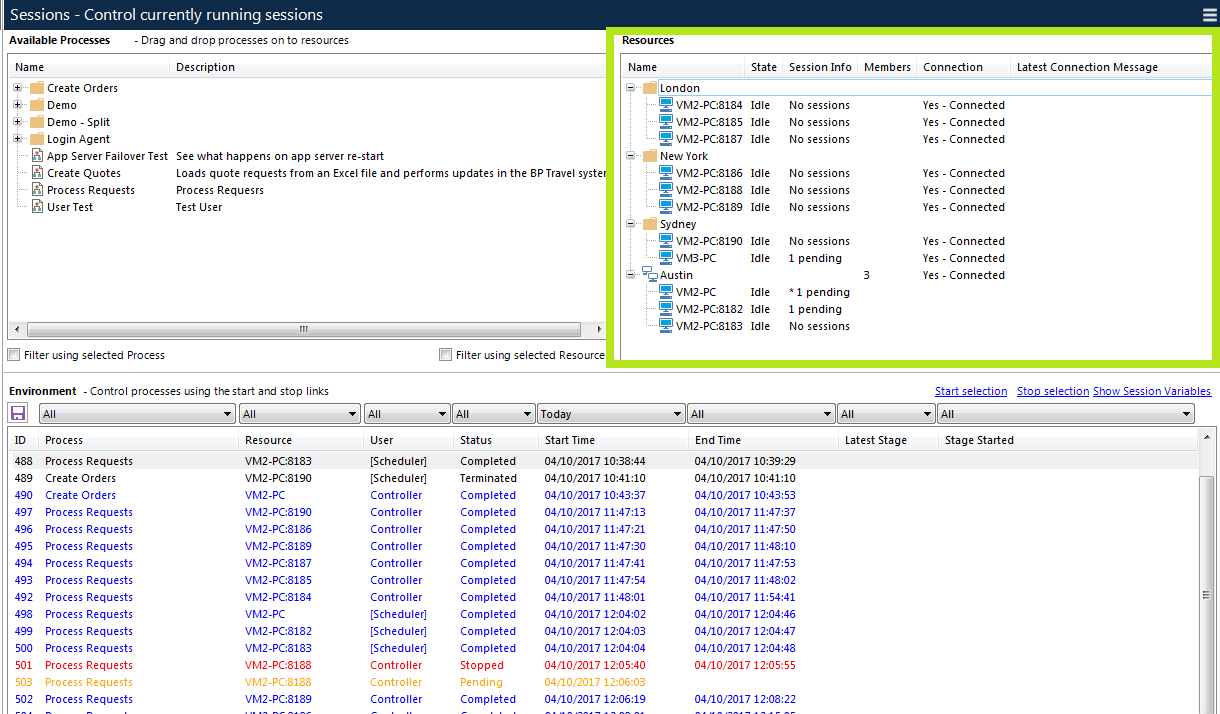Click the Austin resource pool icon
Image resolution: width=1220 pixels, height=714 pixels.
(x=650, y=275)
